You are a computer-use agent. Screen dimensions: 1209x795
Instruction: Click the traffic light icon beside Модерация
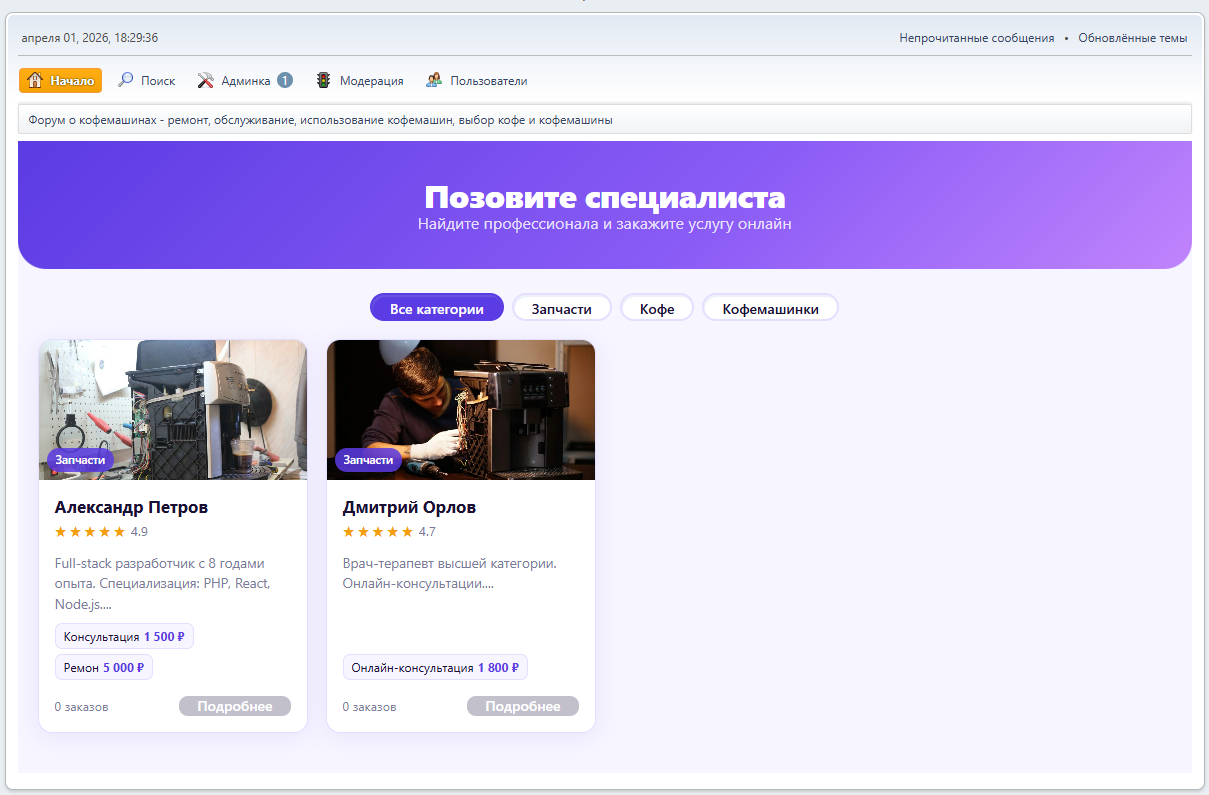(324, 81)
